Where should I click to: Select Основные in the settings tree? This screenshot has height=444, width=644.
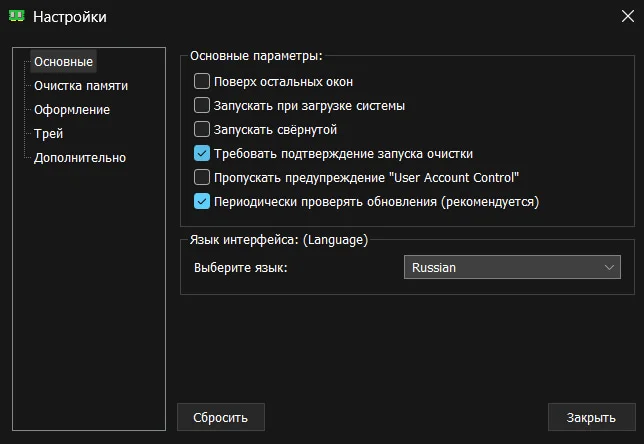[63, 62]
